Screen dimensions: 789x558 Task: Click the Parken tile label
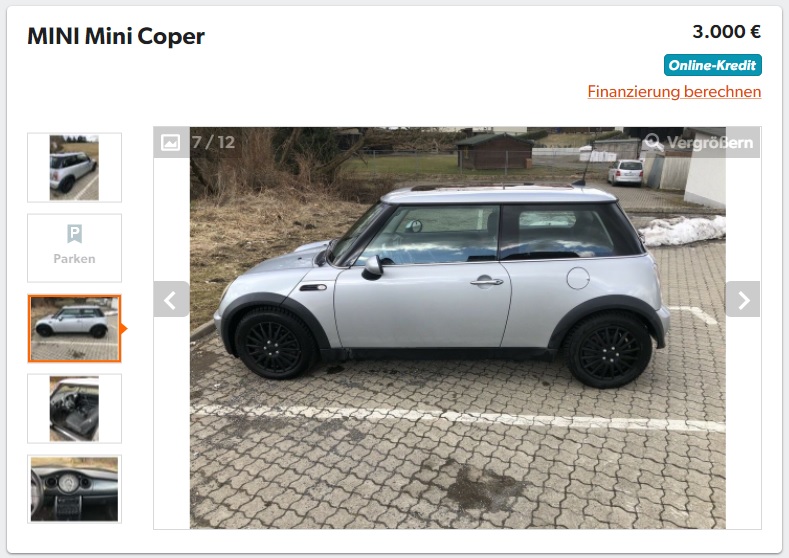(74, 259)
